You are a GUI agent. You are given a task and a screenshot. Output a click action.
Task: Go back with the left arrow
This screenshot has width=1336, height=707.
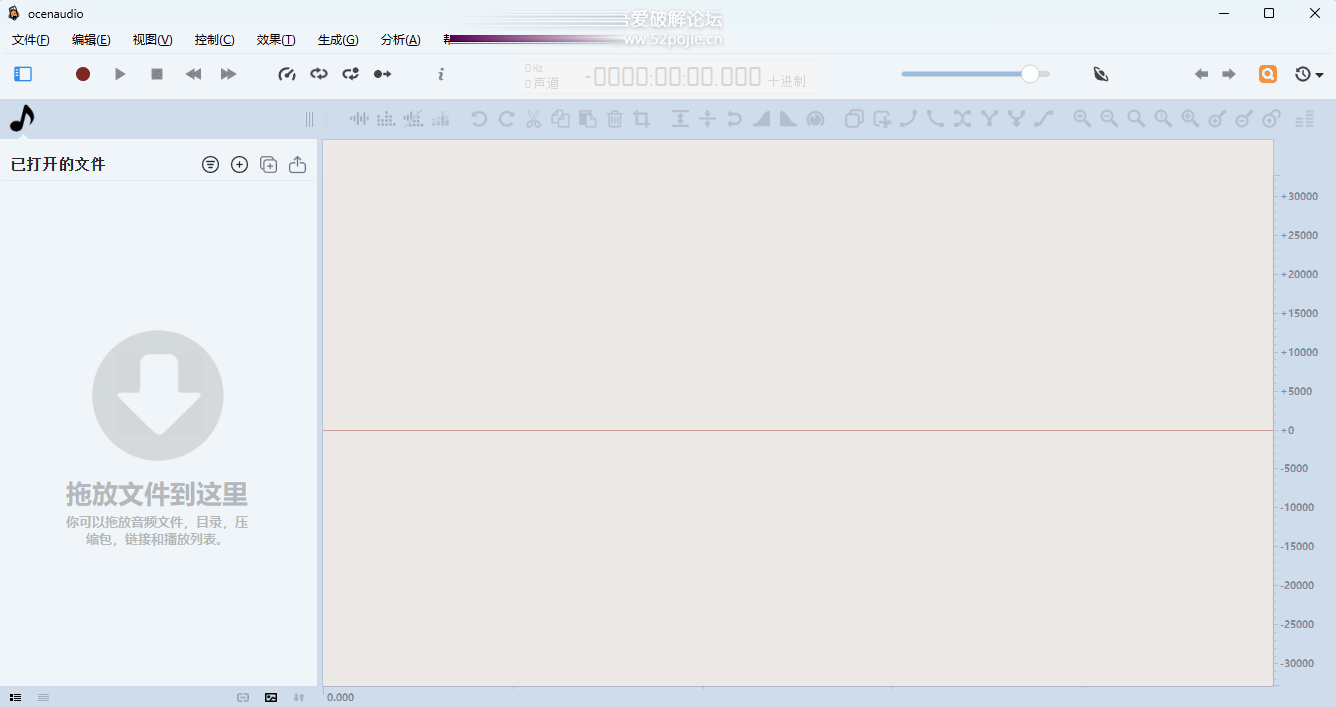pyautogui.click(x=1201, y=74)
